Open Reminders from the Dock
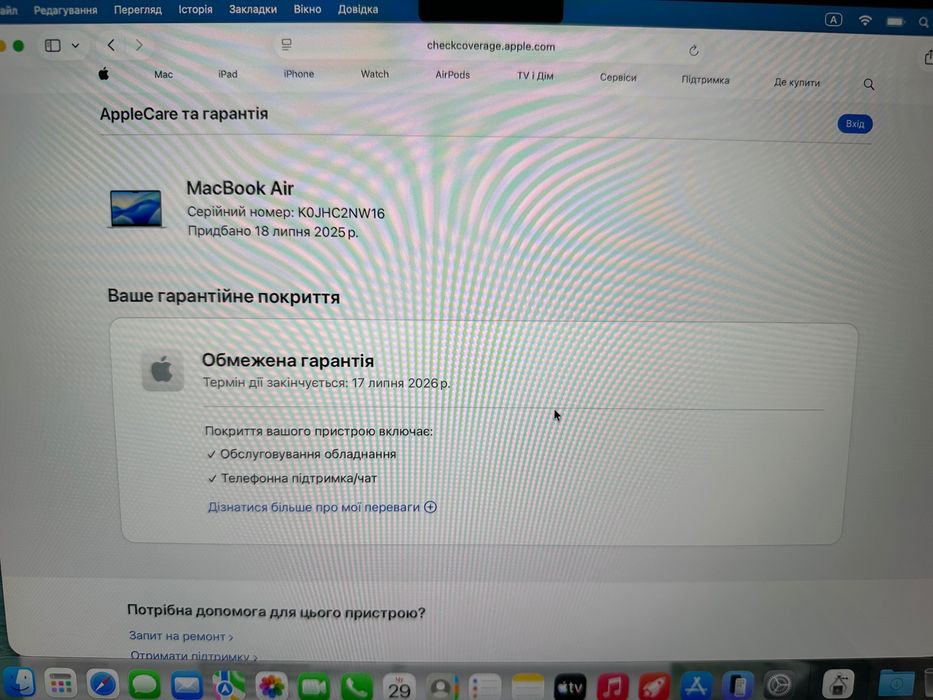 (x=484, y=688)
